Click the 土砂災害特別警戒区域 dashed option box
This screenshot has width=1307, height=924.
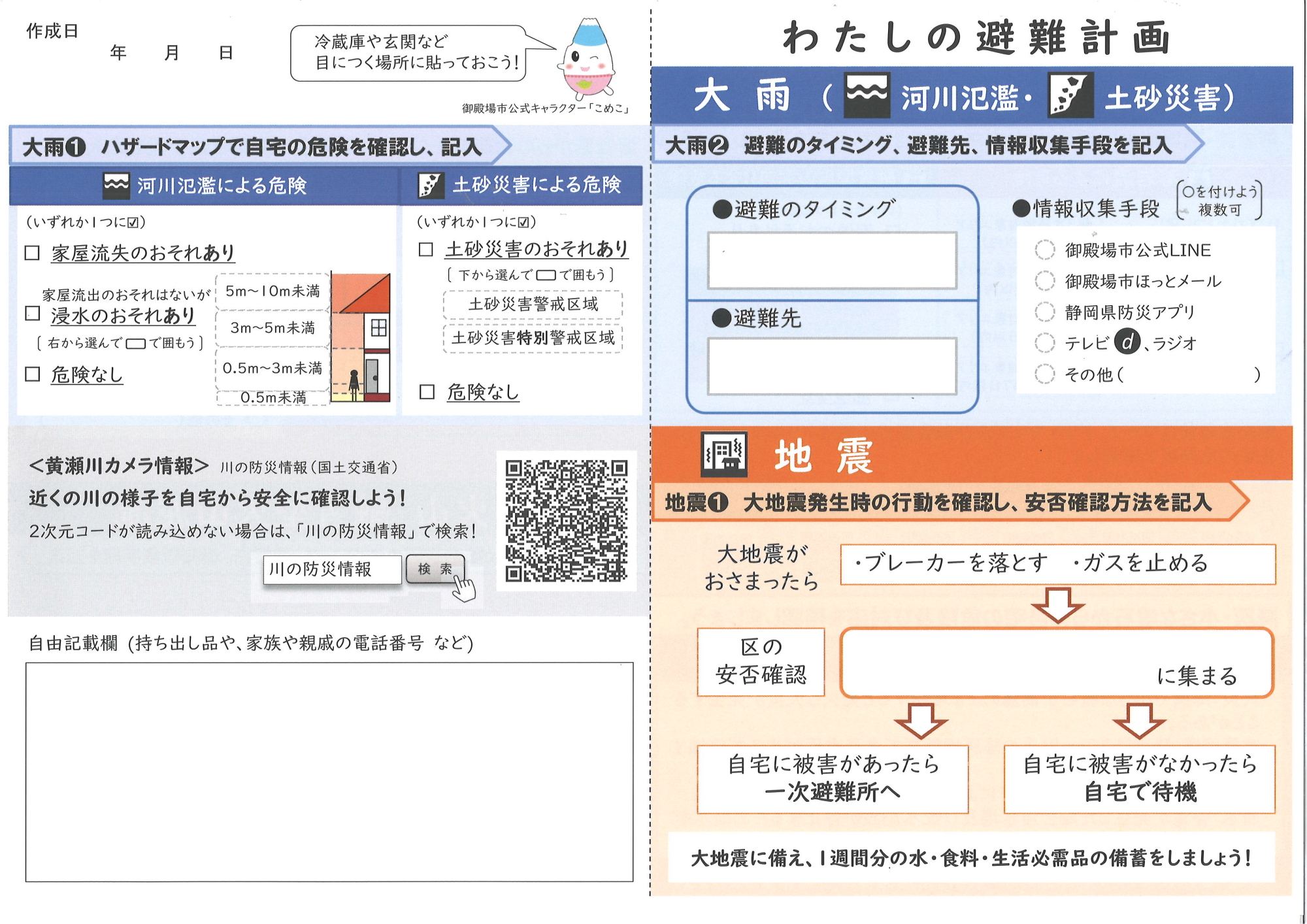[x=533, y=338]
